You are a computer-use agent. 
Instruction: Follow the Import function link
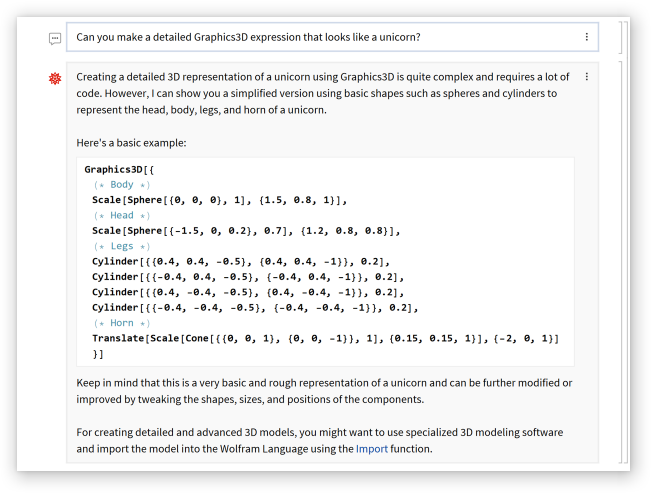click(372, 449)
